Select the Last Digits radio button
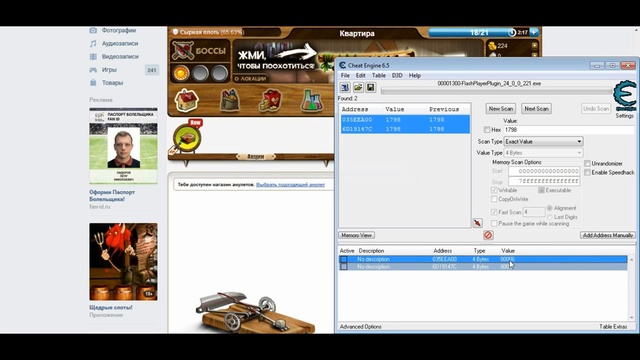The image size is (640, 360). (549, 217)
